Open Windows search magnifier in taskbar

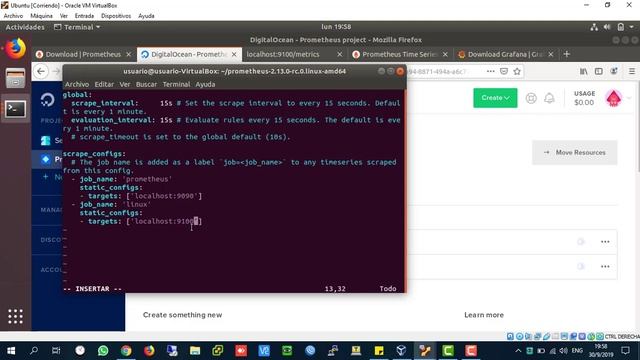(x=34, y=351)
